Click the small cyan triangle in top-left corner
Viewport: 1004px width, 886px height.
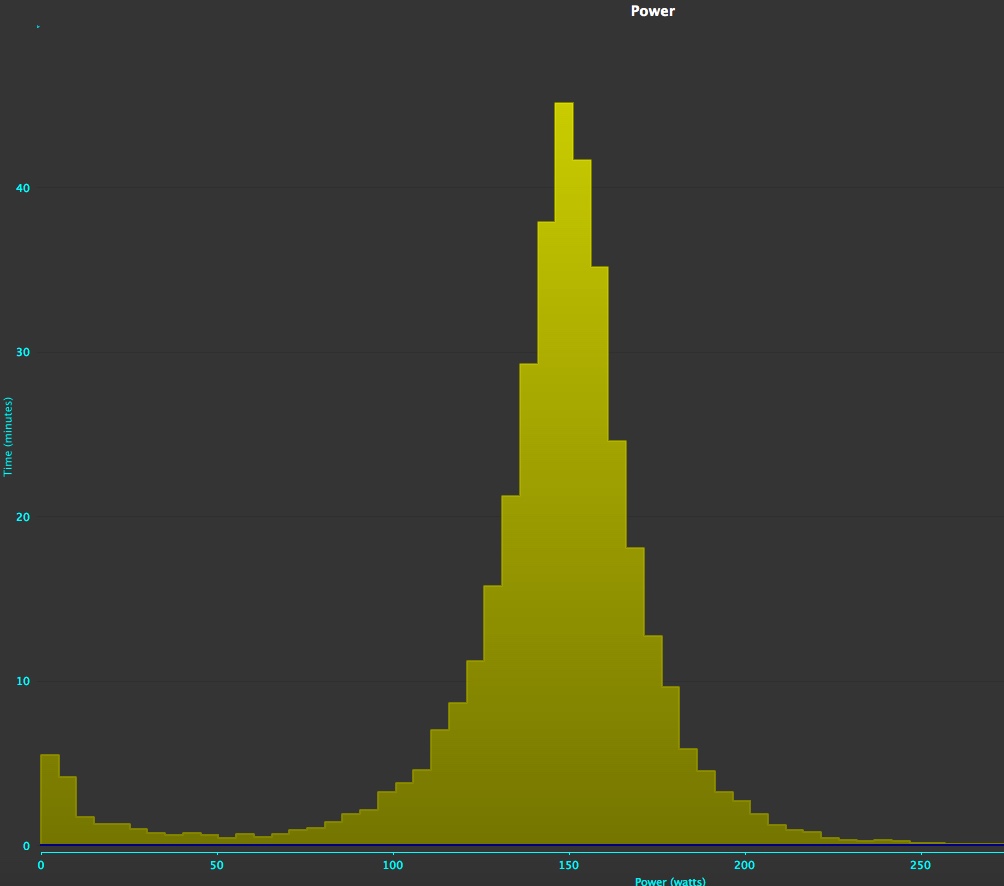click(38, 27)
